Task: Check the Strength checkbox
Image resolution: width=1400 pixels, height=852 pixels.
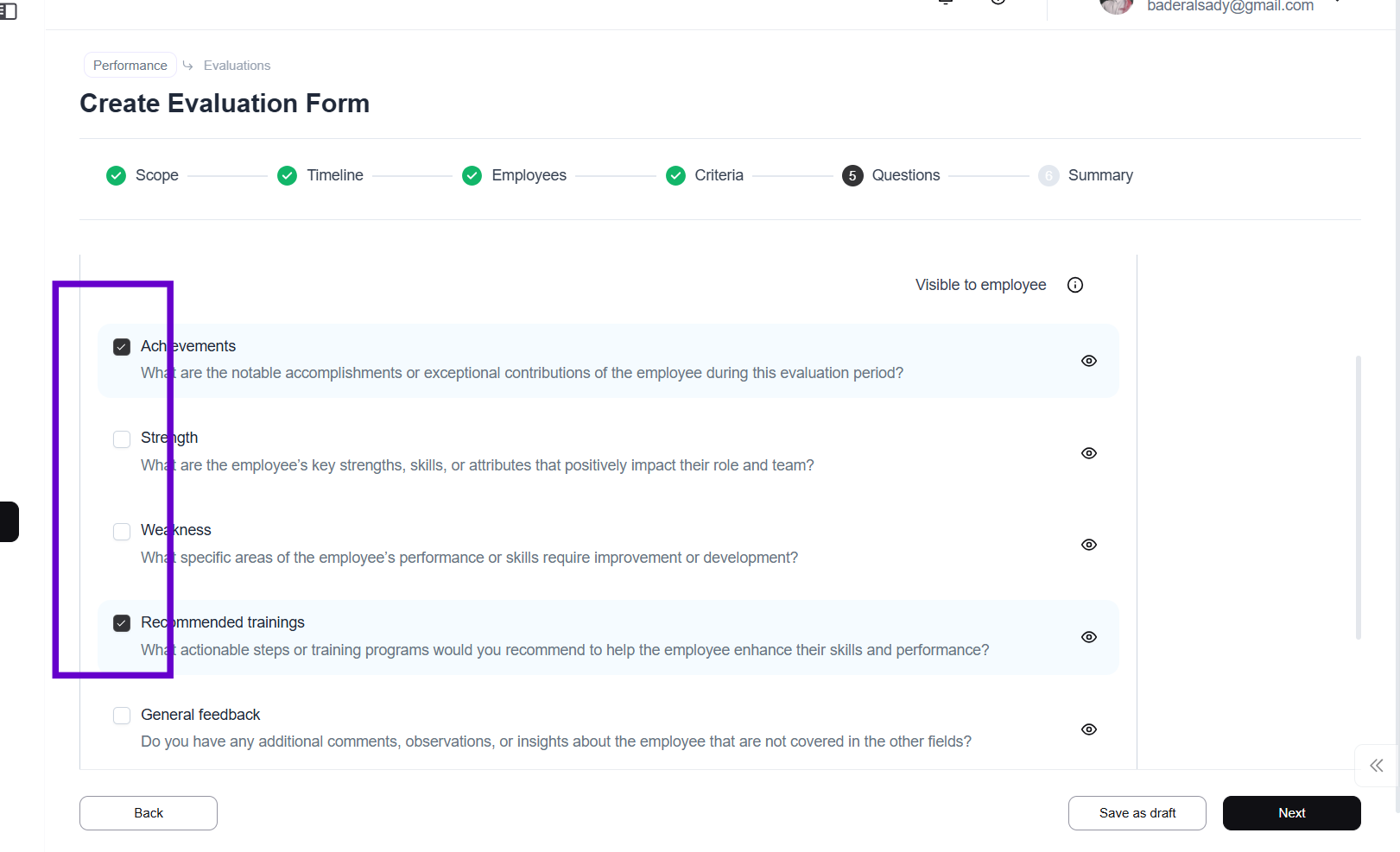Action: tap(122, 439)
